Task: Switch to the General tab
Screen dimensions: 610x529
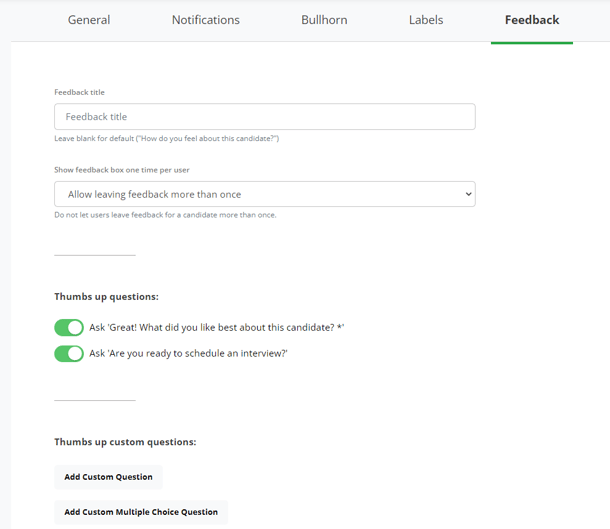Action: 89,20
